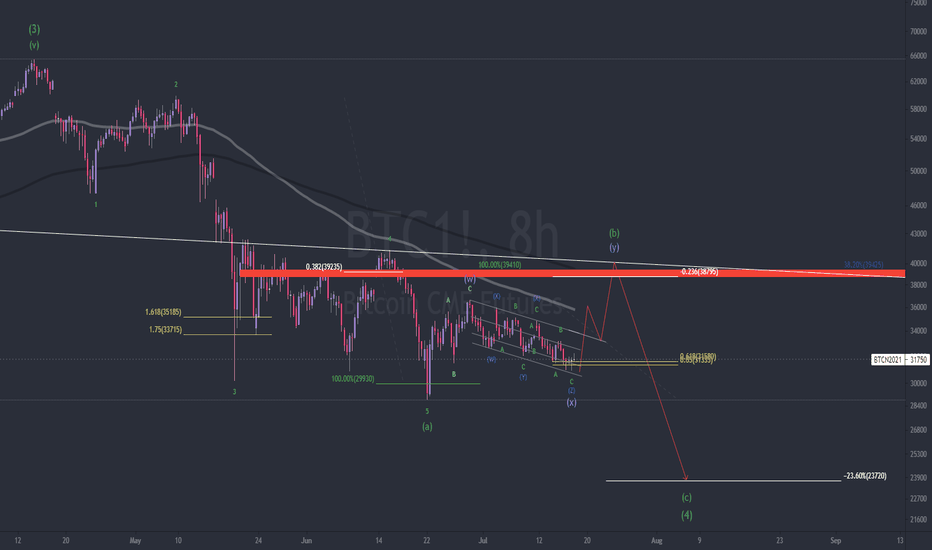Click May on the time axis
Viewport: 932px width, 550px height.
coord(136,540)
